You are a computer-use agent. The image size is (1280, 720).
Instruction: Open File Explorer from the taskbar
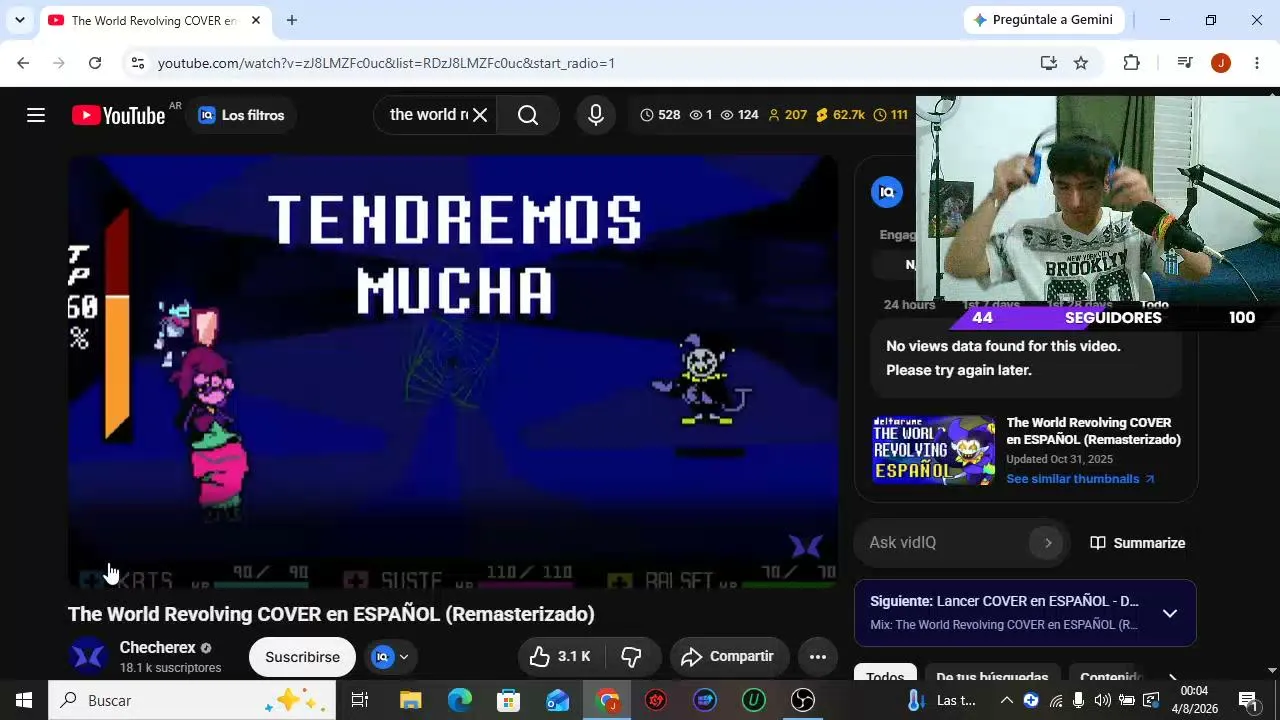point(410,700)
